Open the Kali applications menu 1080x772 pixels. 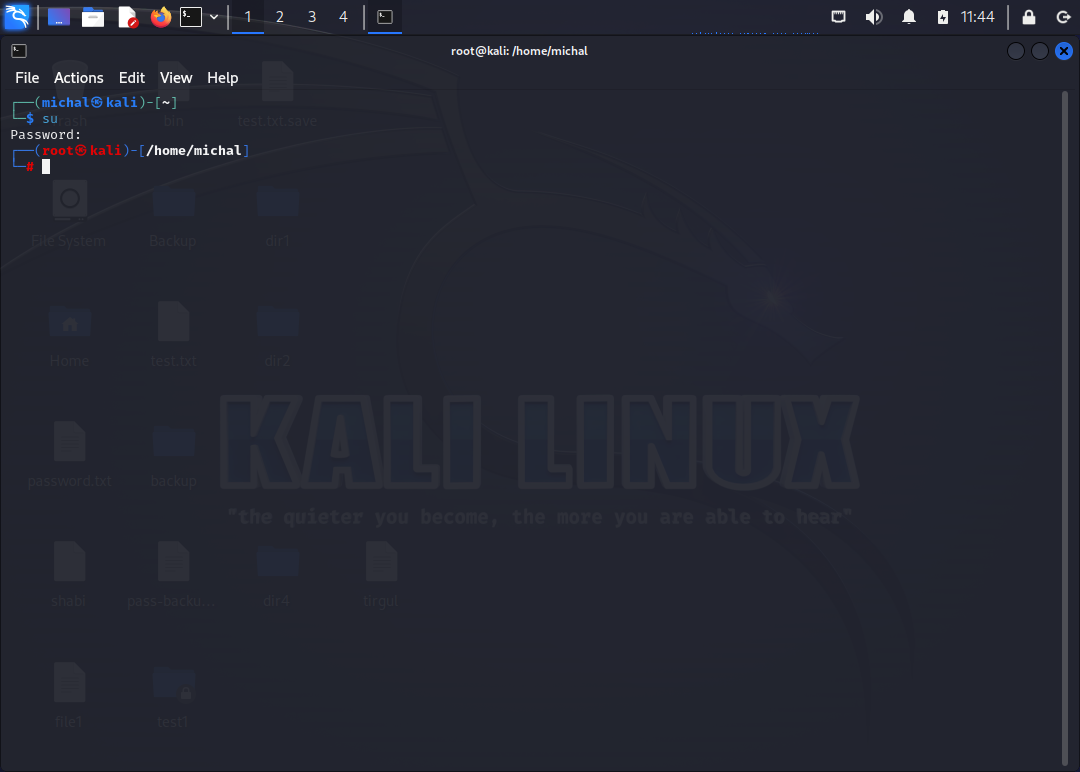click(x=16, y=16)
